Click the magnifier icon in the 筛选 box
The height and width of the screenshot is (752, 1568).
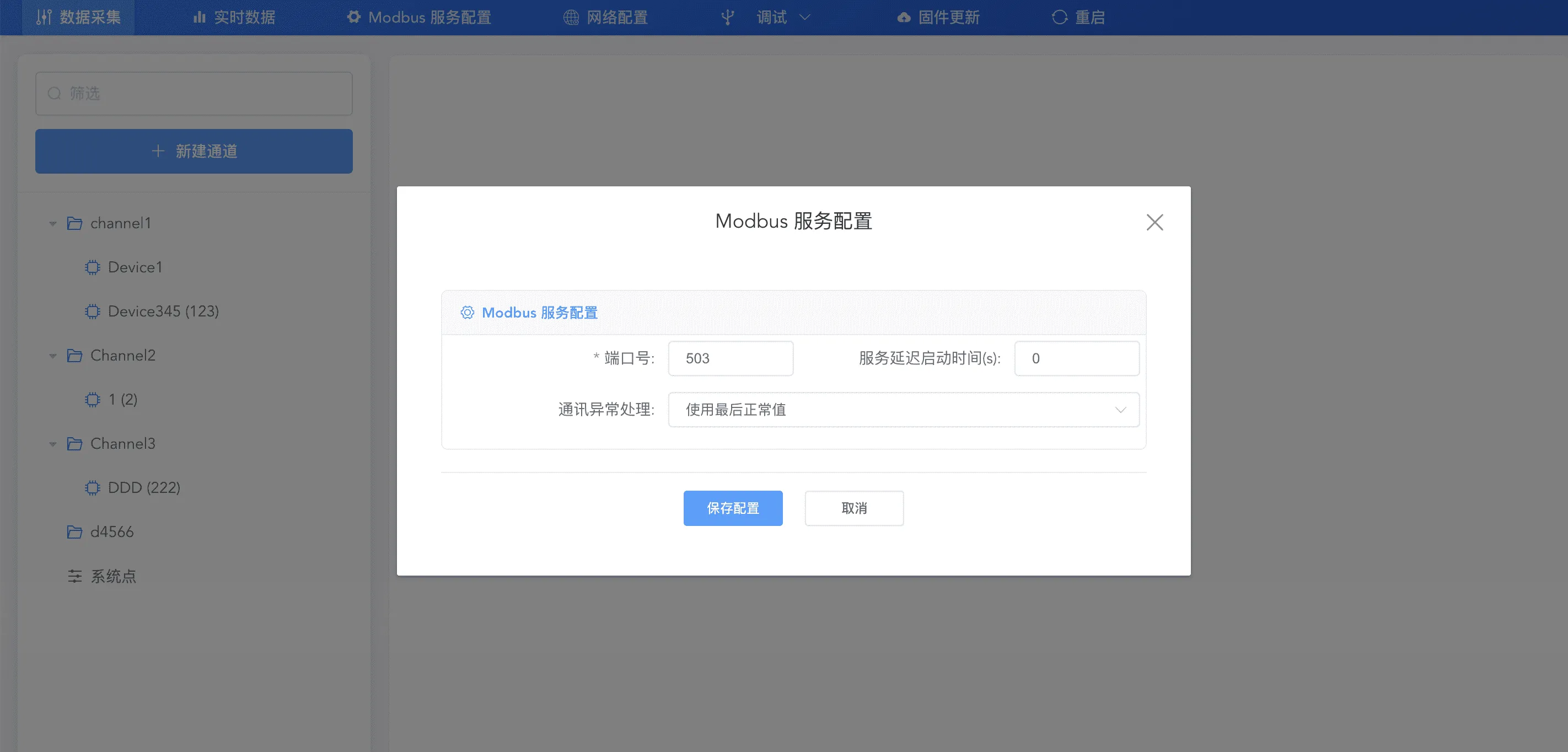click(x=55, y=94)
